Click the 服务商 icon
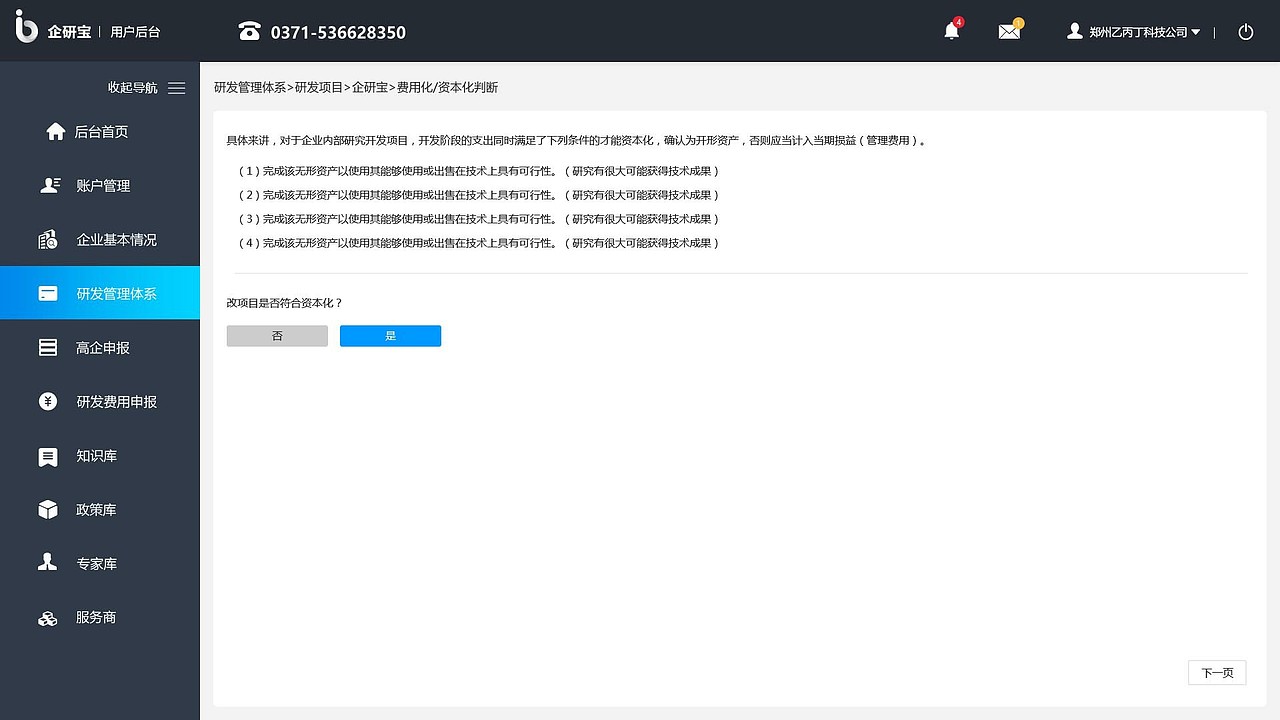The height and width of the screenshot is (720, 1280). click(x=48, y=619)
